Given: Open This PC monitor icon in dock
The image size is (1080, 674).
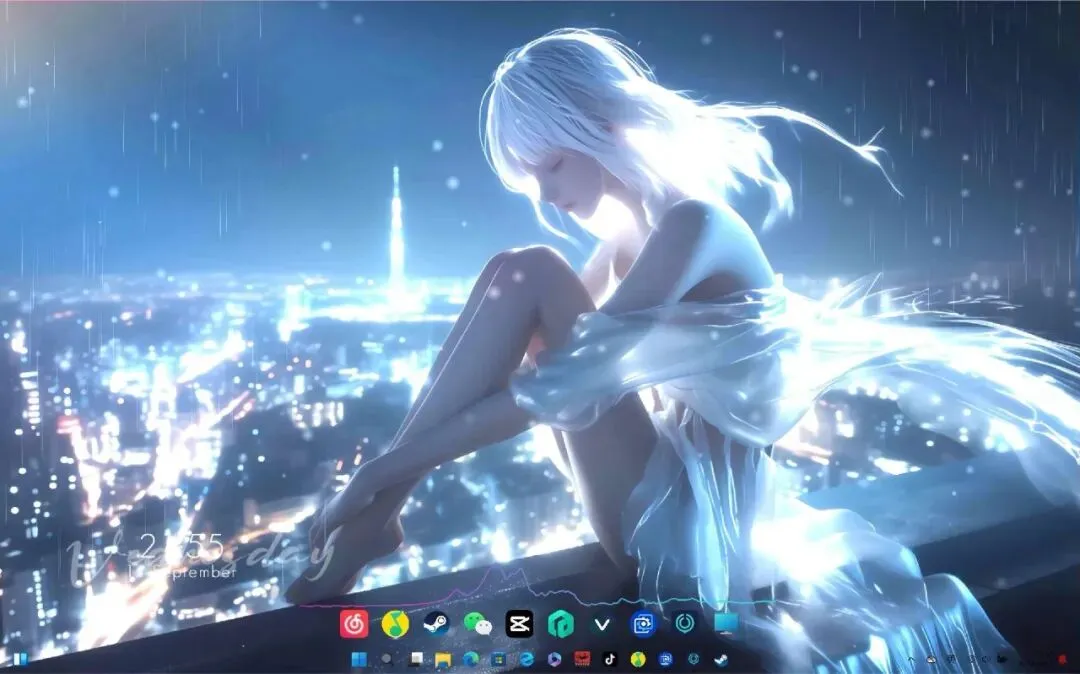Looking at the screenshot, I should click(726, 624).
